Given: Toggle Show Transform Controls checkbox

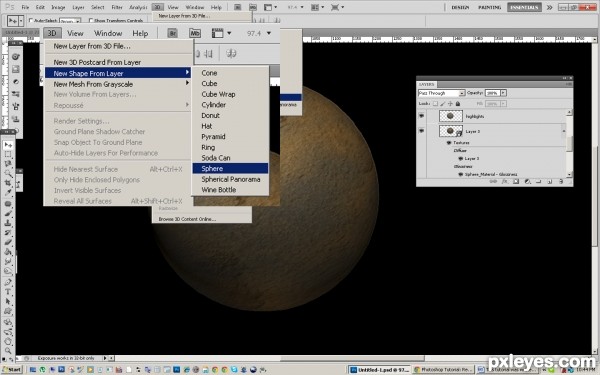Looking at the screenshot, I should 91,20.
